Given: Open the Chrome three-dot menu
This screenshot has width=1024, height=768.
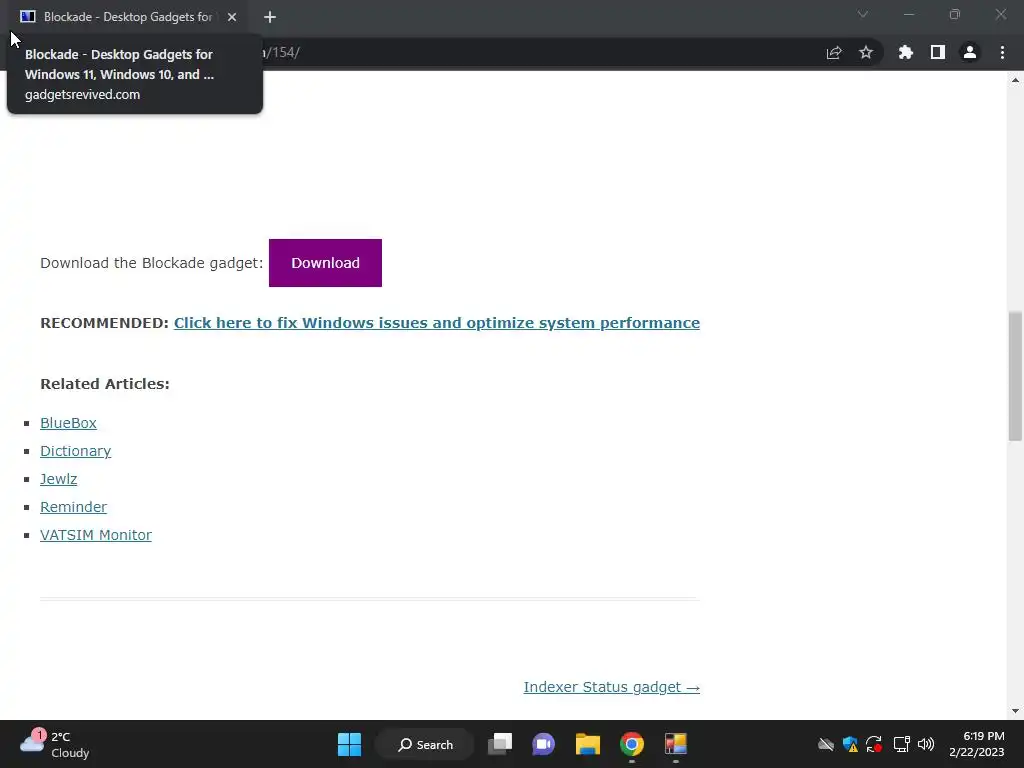Looking at the screenshot, I should (1002, 52).
